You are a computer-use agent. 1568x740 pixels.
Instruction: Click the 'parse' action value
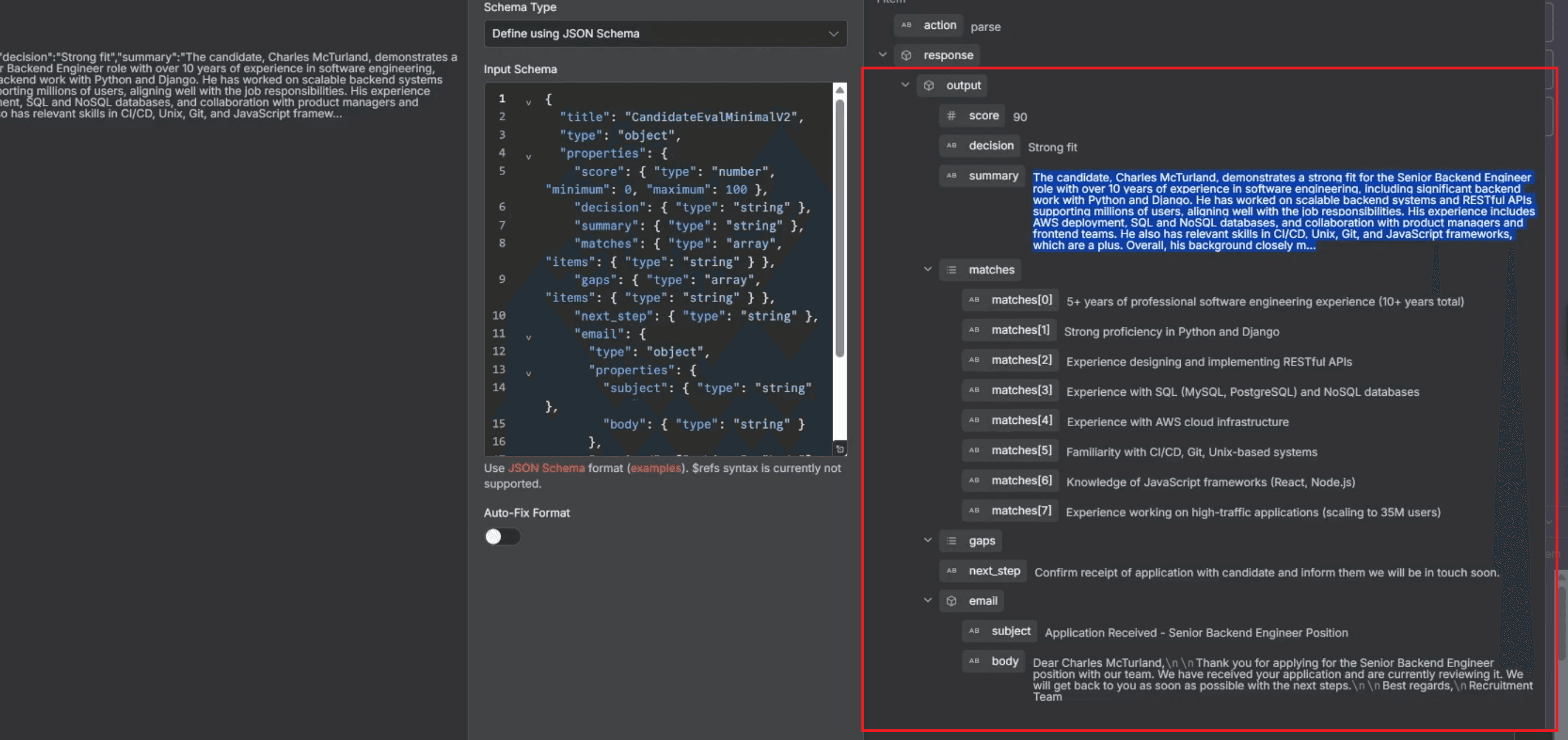[986, 27]
